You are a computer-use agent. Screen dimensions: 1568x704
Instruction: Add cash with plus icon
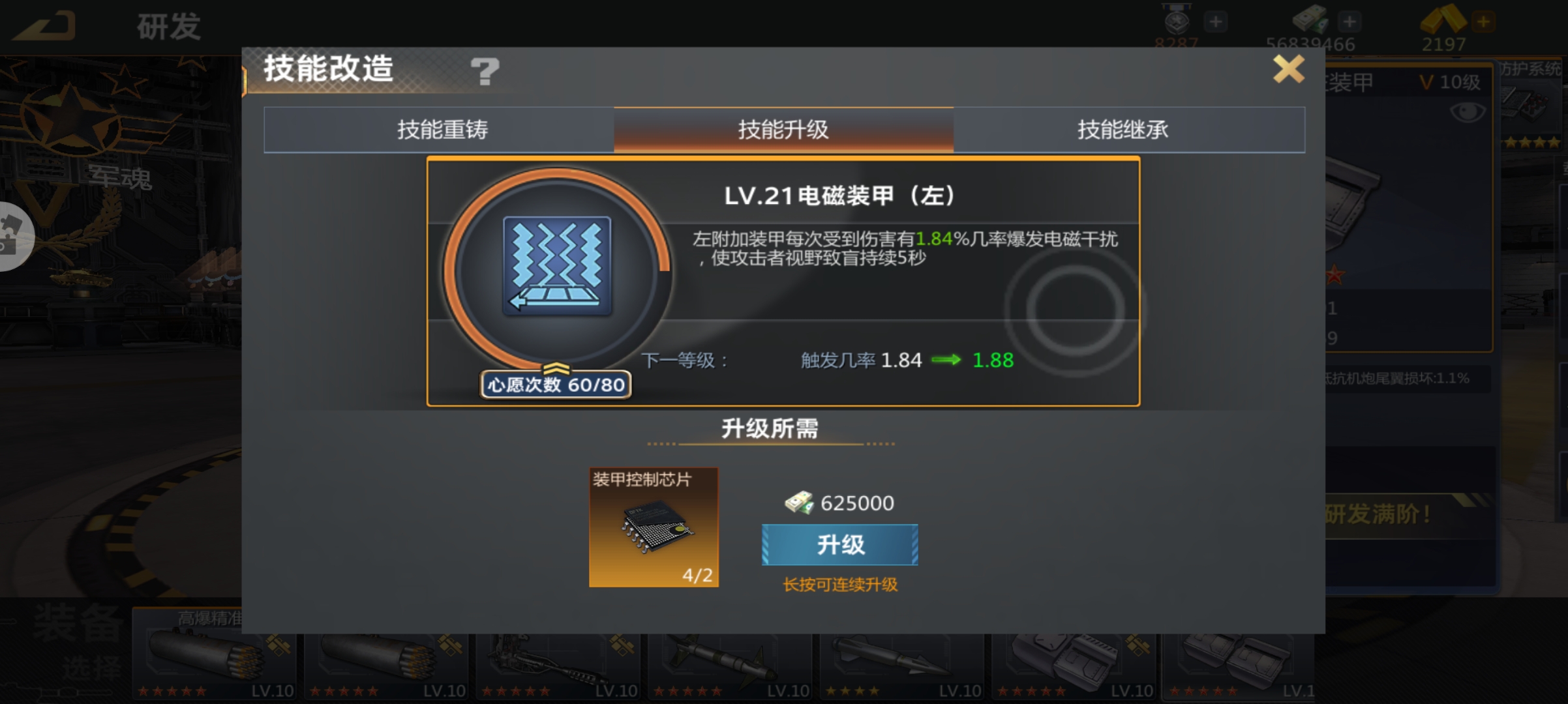pyautogui.click(x=1349, y=22)
